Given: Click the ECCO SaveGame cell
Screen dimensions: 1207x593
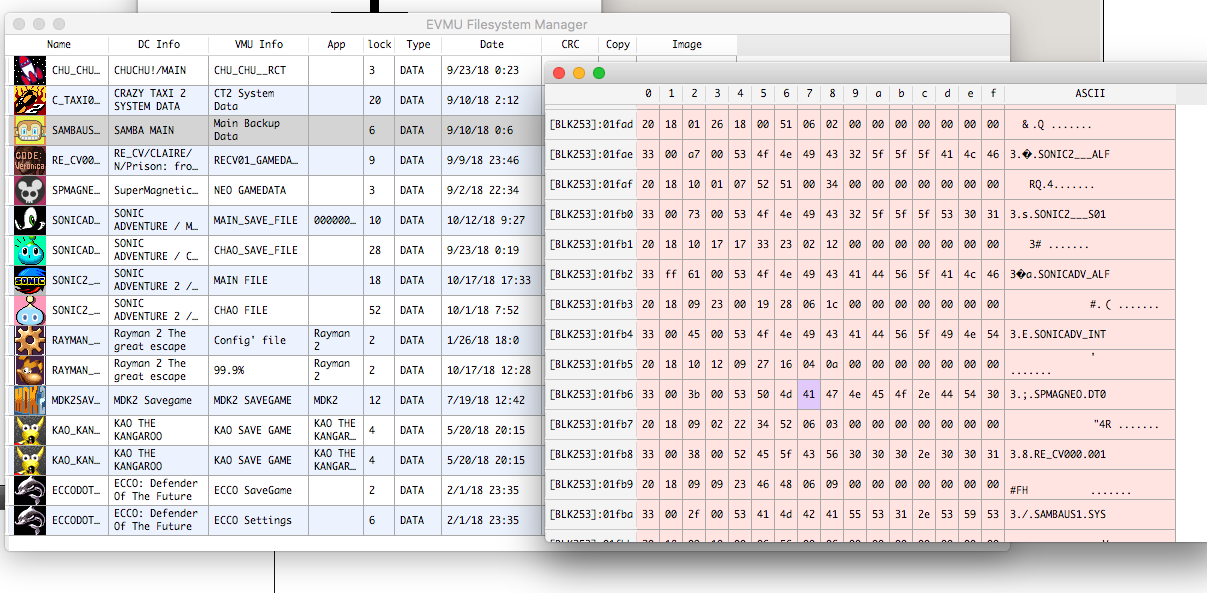Looking at the screenshot, I should click(259, 490).
